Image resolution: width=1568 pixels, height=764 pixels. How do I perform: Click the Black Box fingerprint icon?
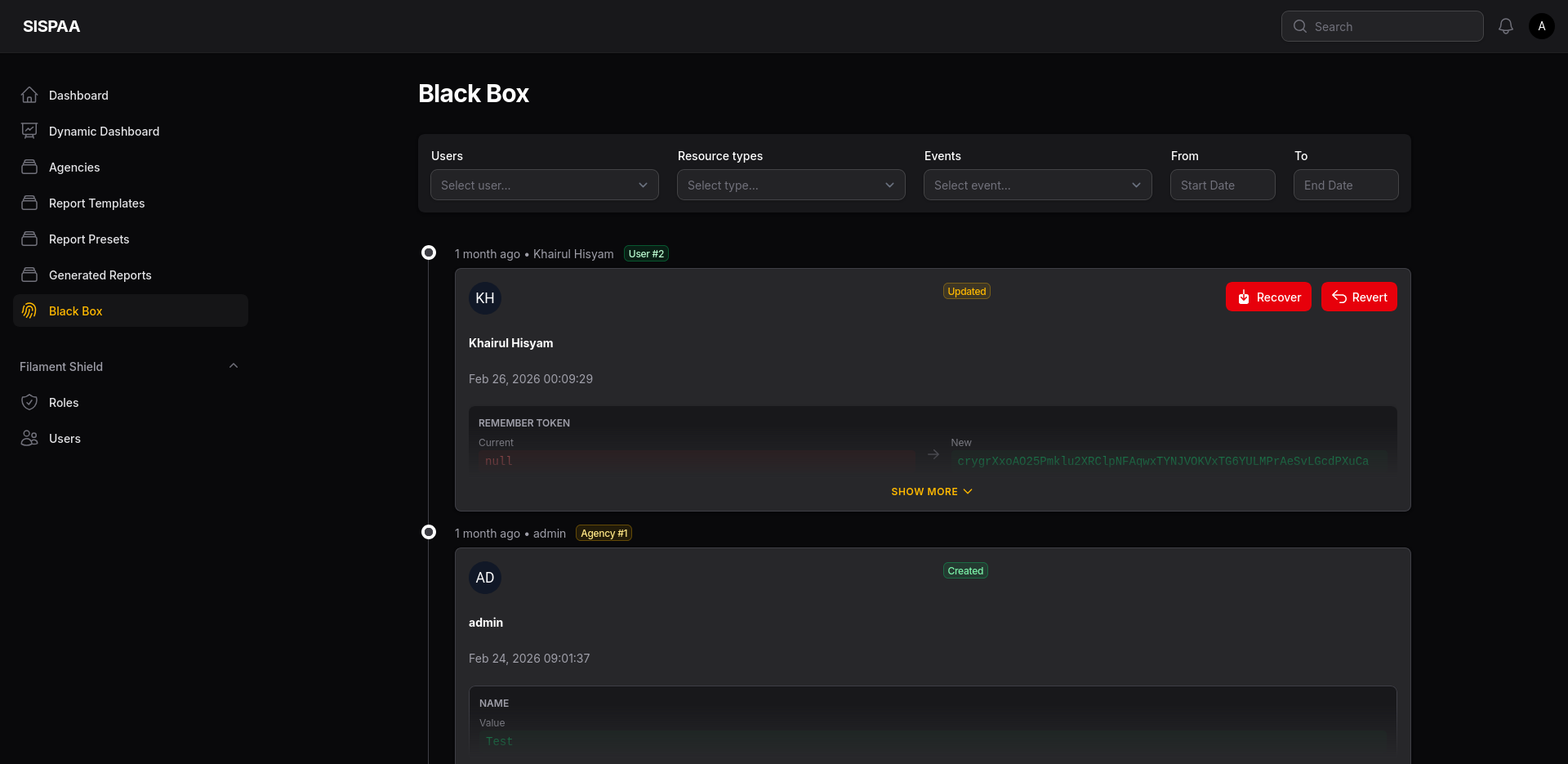pos(29,311)
